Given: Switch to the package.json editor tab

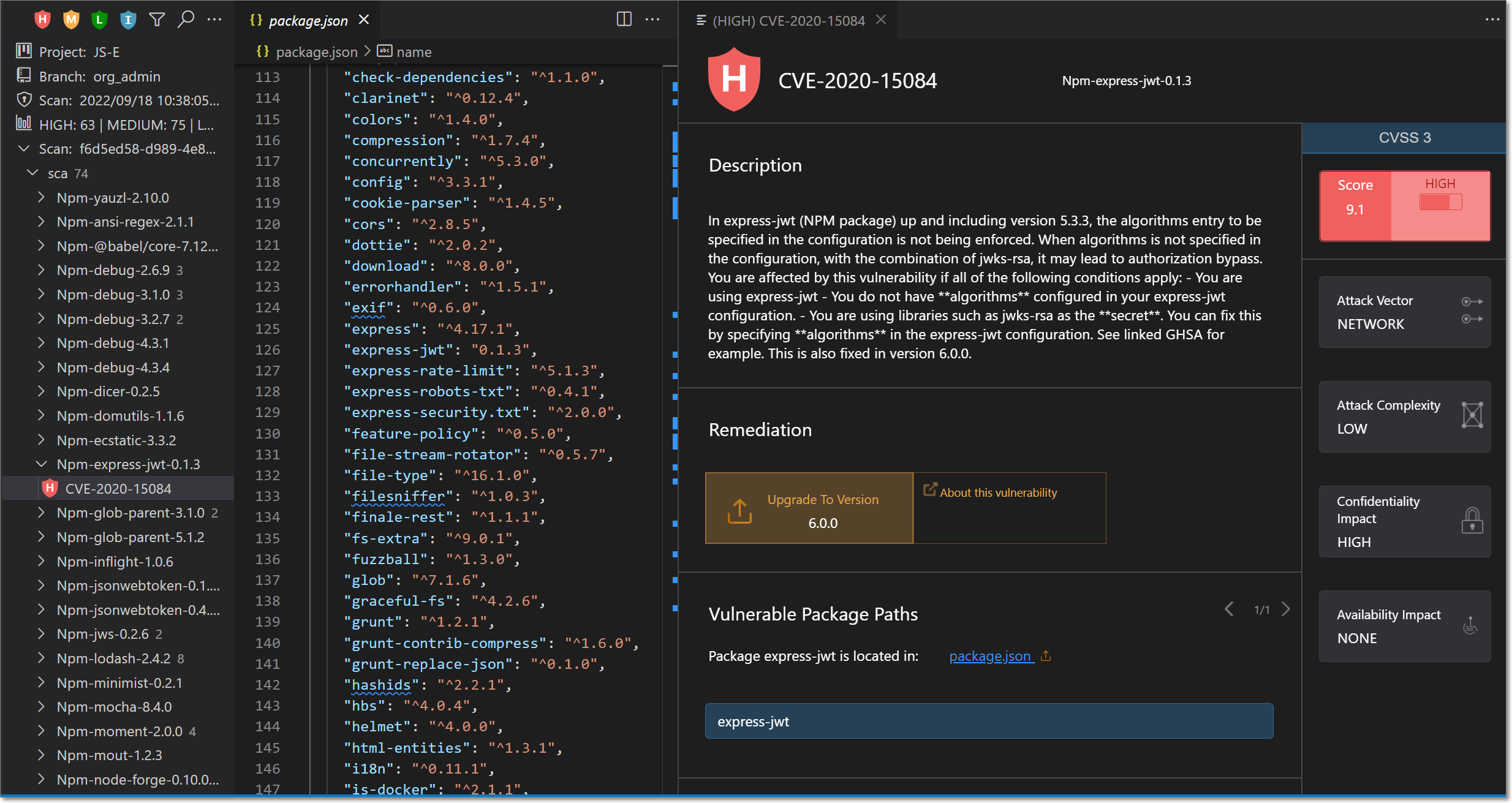Looking at the screenshot, I should (x=308, y=21).
